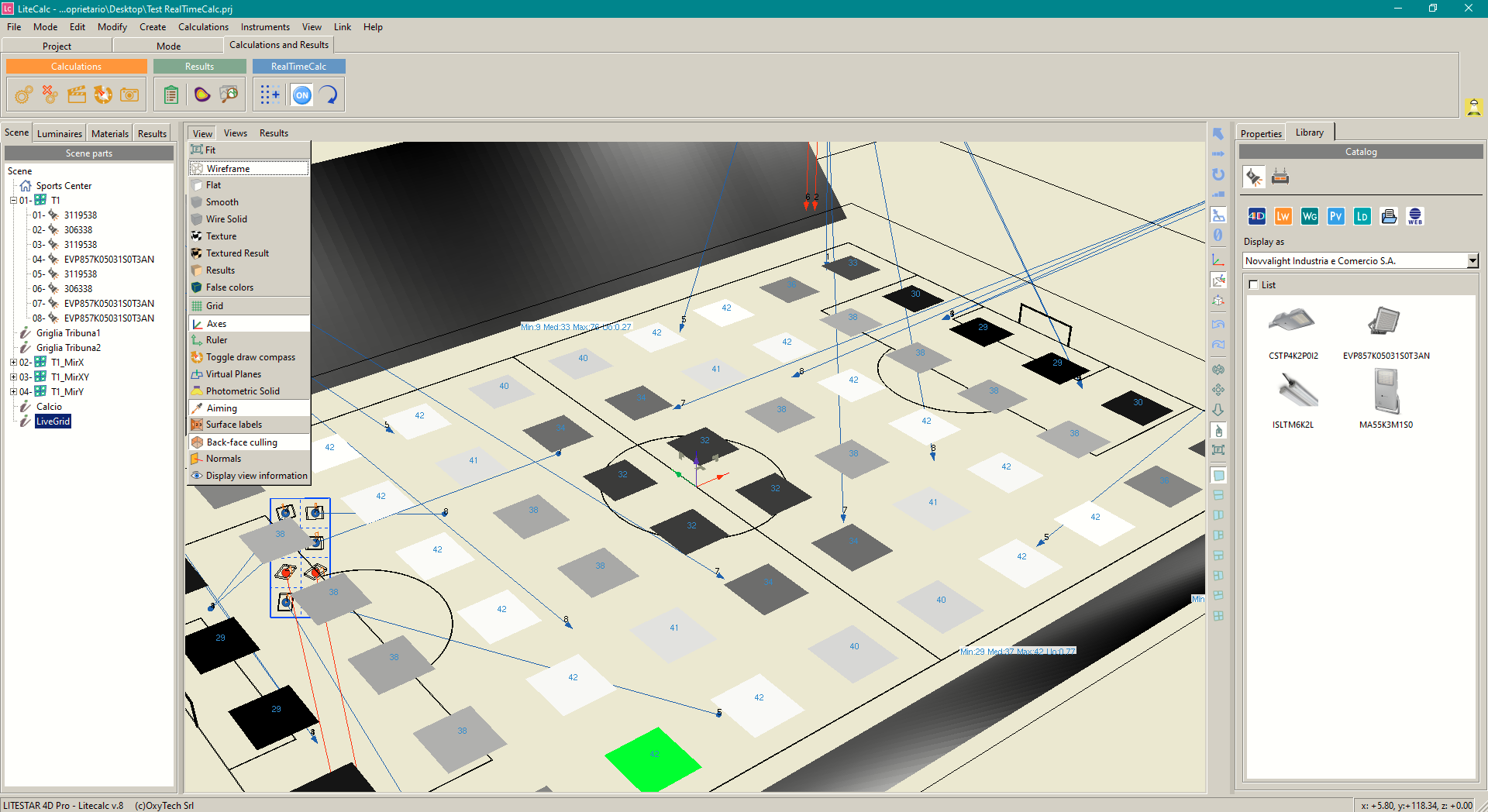Select the furniture sofa catalog icon
The width and height of the screenshot is (1488, 812).
tap(1280, 177)
